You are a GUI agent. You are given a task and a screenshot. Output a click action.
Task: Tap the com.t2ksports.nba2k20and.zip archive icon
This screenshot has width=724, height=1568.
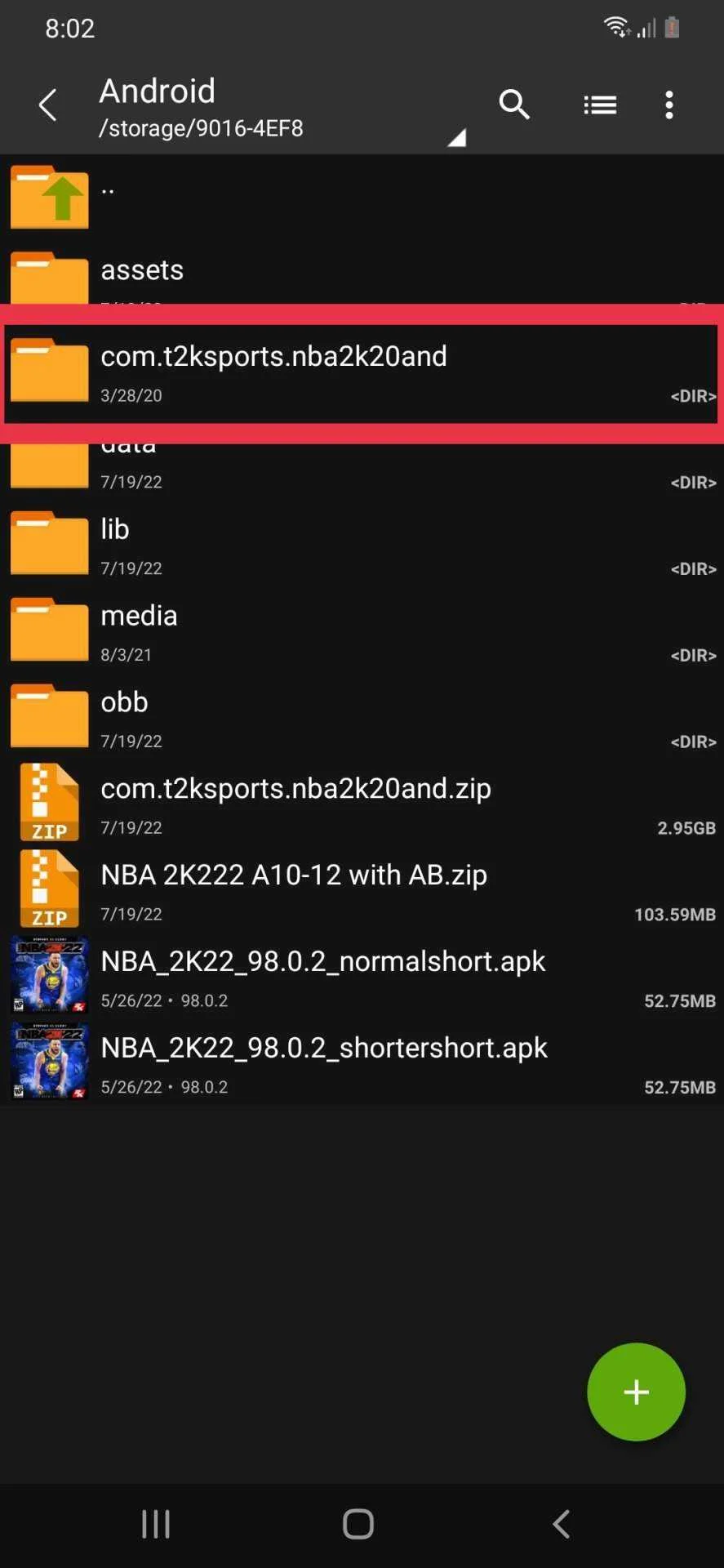(x=49, y=802)
